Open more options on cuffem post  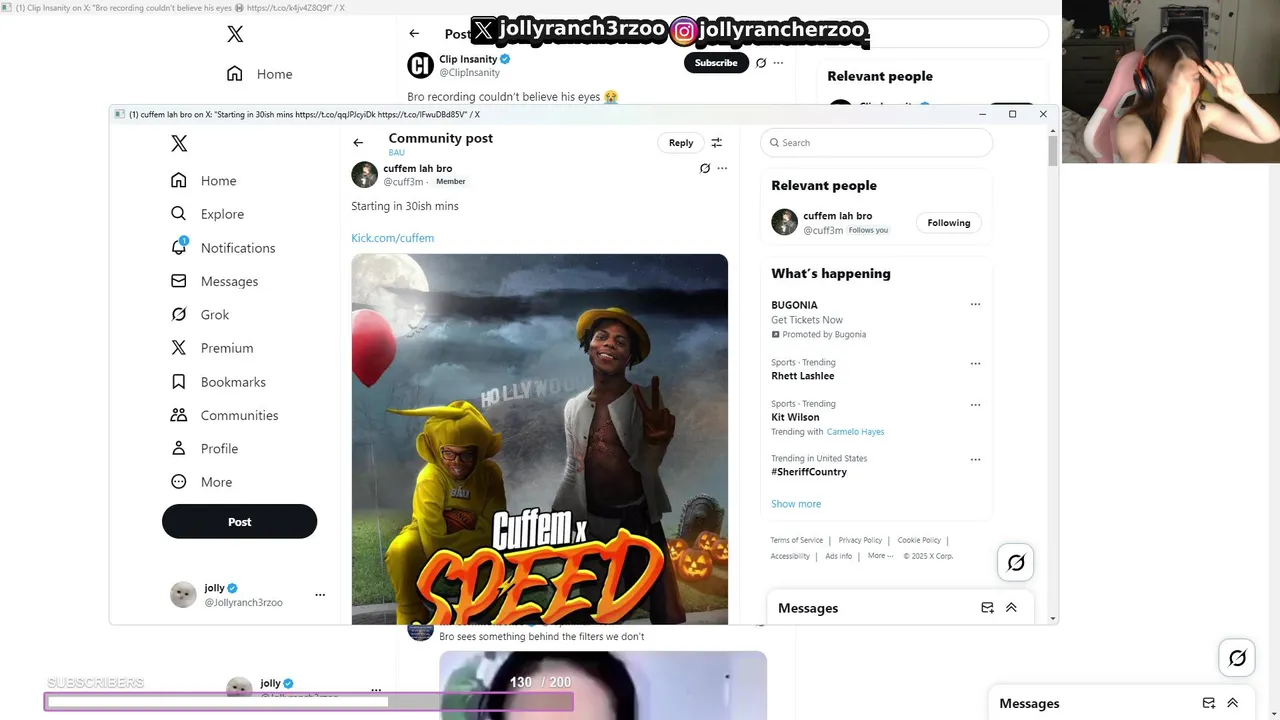point(722,168)
